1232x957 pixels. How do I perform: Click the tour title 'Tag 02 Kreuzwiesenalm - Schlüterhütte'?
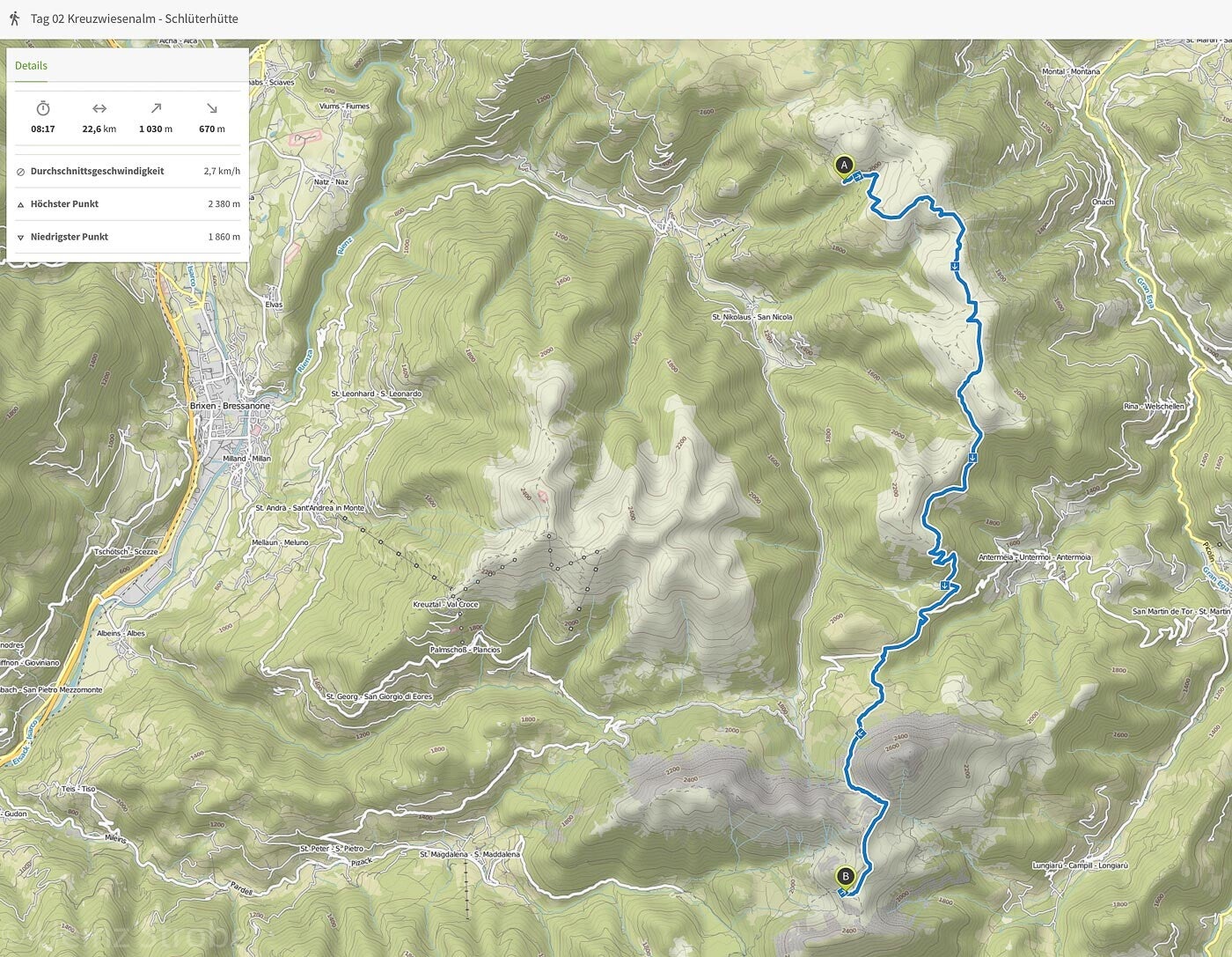click(x=135, y=18)
